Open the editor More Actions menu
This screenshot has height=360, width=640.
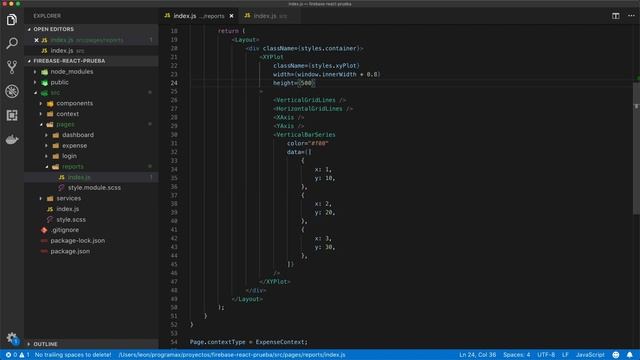pos(631,16)
